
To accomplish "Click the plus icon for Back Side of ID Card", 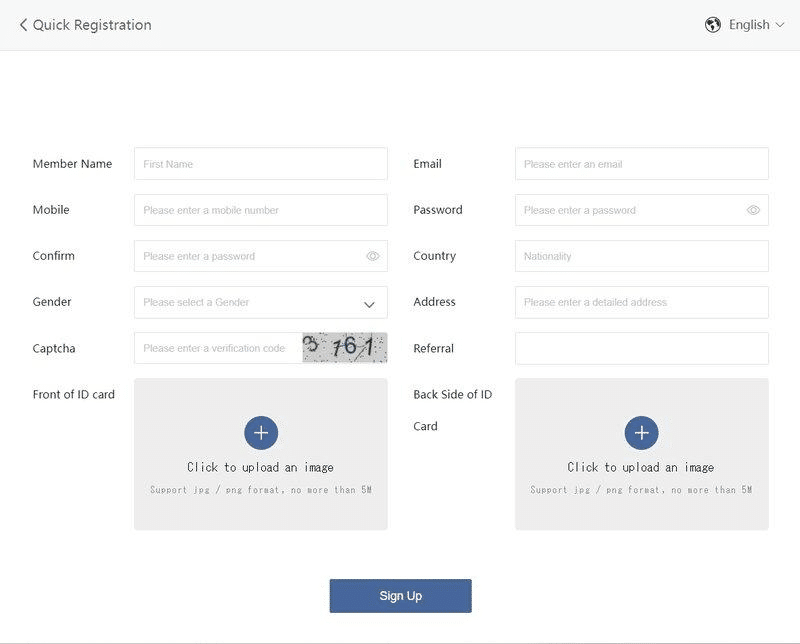I will pos(642,433).
